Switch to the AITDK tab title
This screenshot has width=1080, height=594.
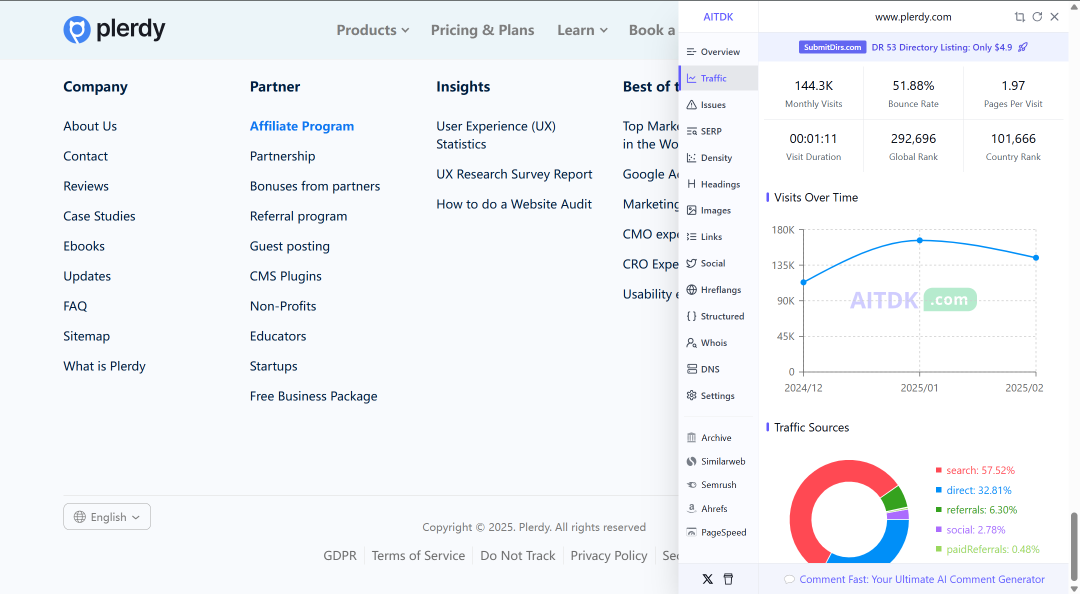pyautogui.click(x=718, y=17)
